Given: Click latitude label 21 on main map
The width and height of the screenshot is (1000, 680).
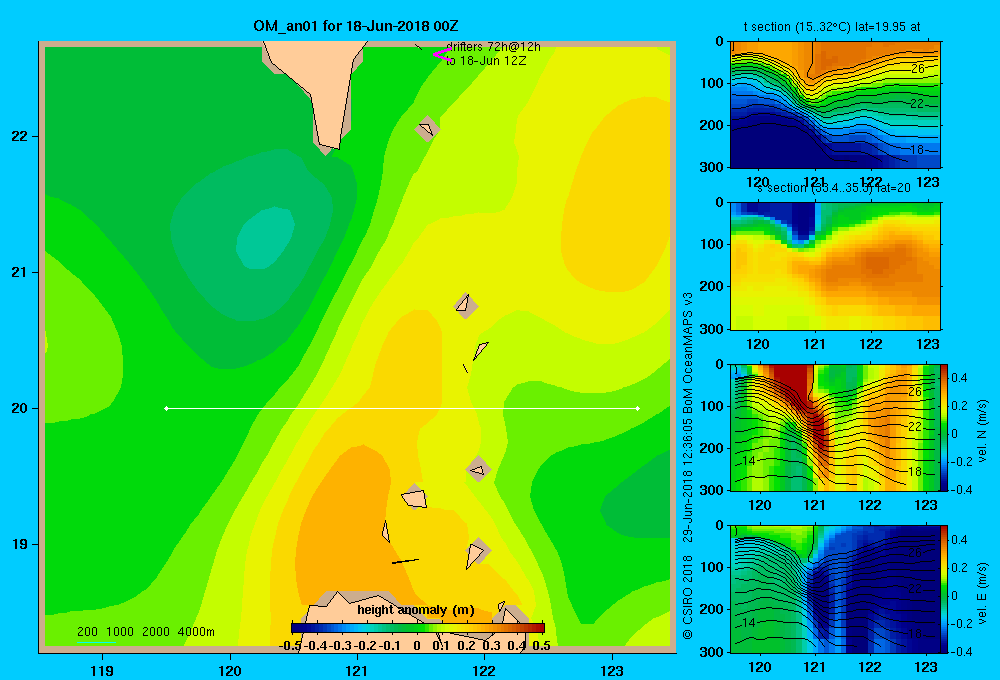Looking at the screenshot, I should 20,272.
